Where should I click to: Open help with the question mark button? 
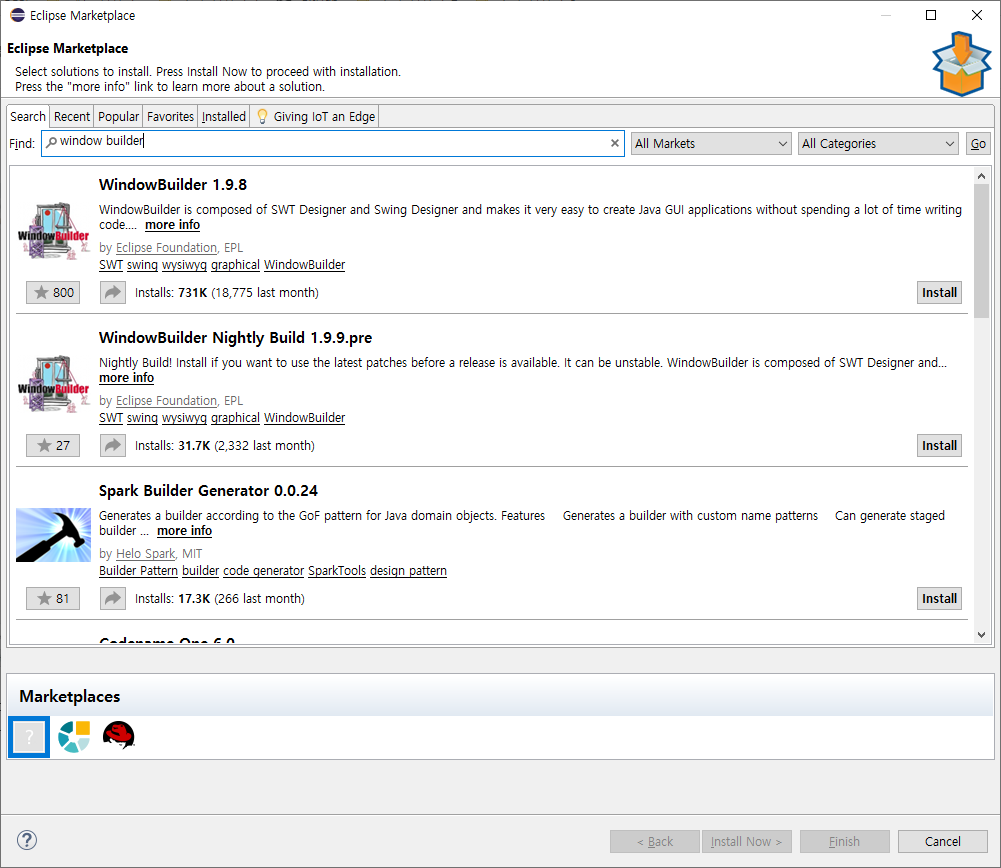(27, 840)
